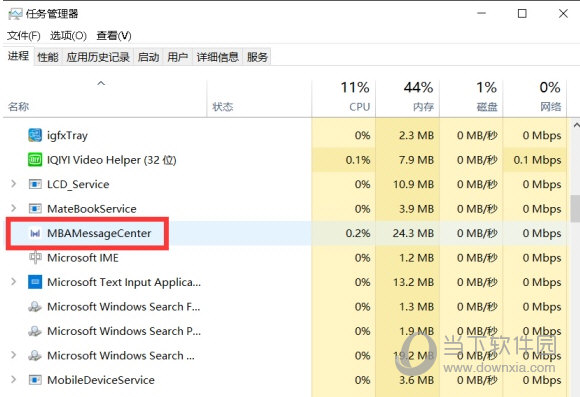The height and width of the screenshot is (397, 580).
Task: Click the 2.3 MB memory value
Action: (x=416, y=135)
